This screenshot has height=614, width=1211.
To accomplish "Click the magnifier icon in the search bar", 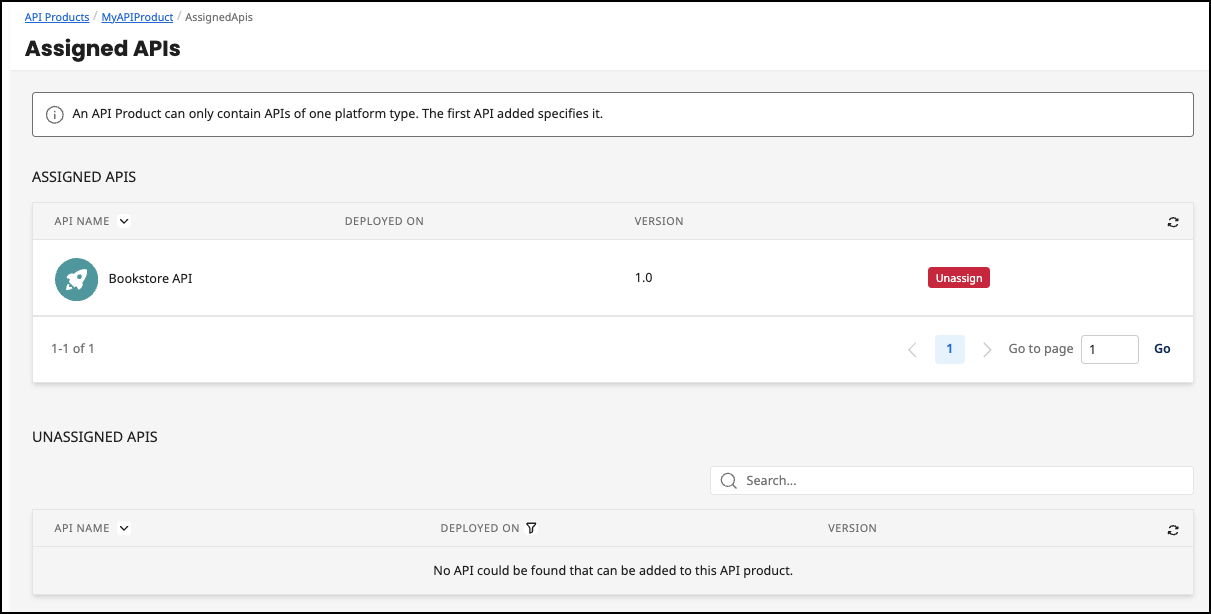I will (x=728, y=480).
